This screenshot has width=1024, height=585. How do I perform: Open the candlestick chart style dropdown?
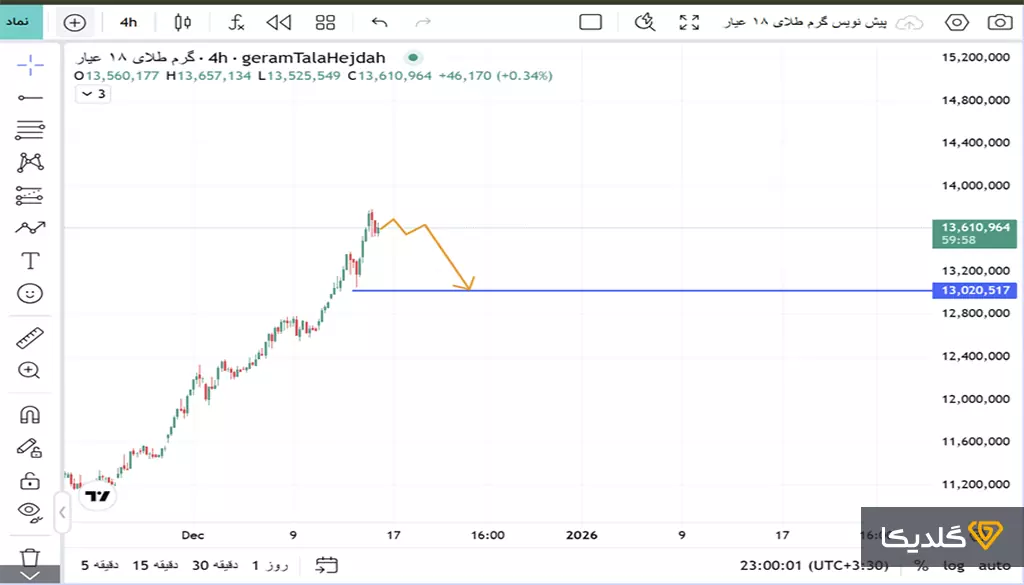(x=182, y=22)
